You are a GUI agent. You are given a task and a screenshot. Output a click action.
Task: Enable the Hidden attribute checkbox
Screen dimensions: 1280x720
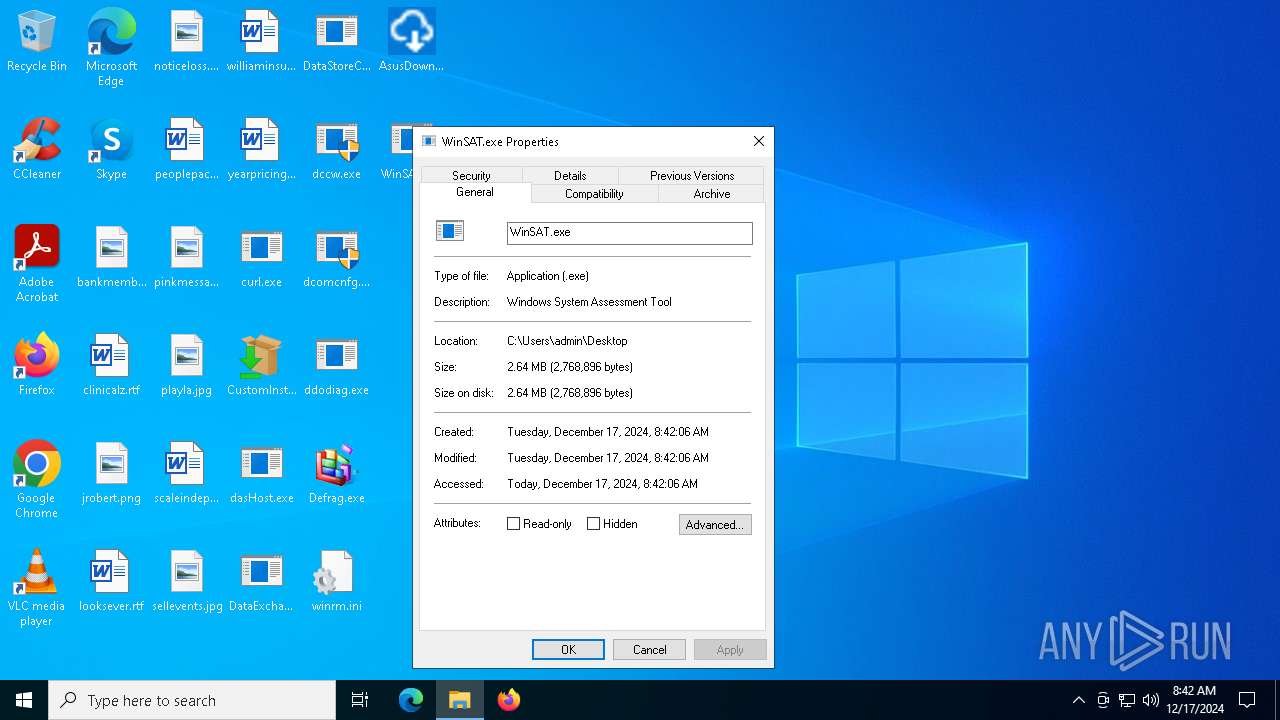coord(593,524)
